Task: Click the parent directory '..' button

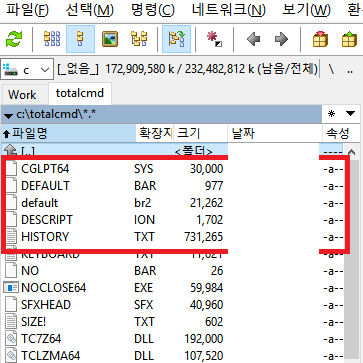Action: [350, 70]
